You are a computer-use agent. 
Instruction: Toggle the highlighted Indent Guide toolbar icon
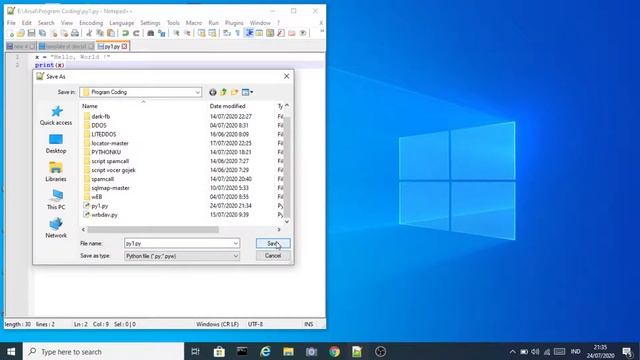click(249, 33)
